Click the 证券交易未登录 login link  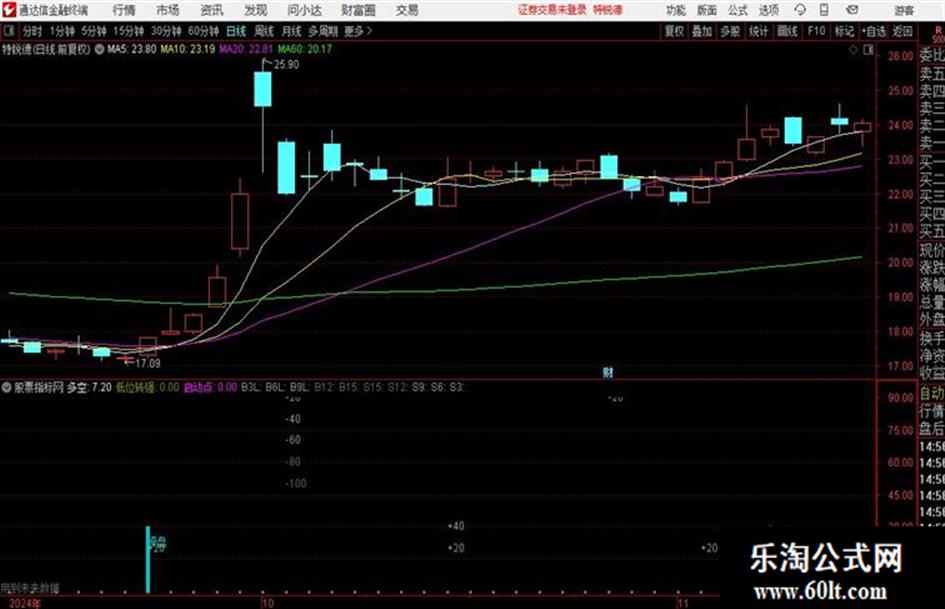552,10
